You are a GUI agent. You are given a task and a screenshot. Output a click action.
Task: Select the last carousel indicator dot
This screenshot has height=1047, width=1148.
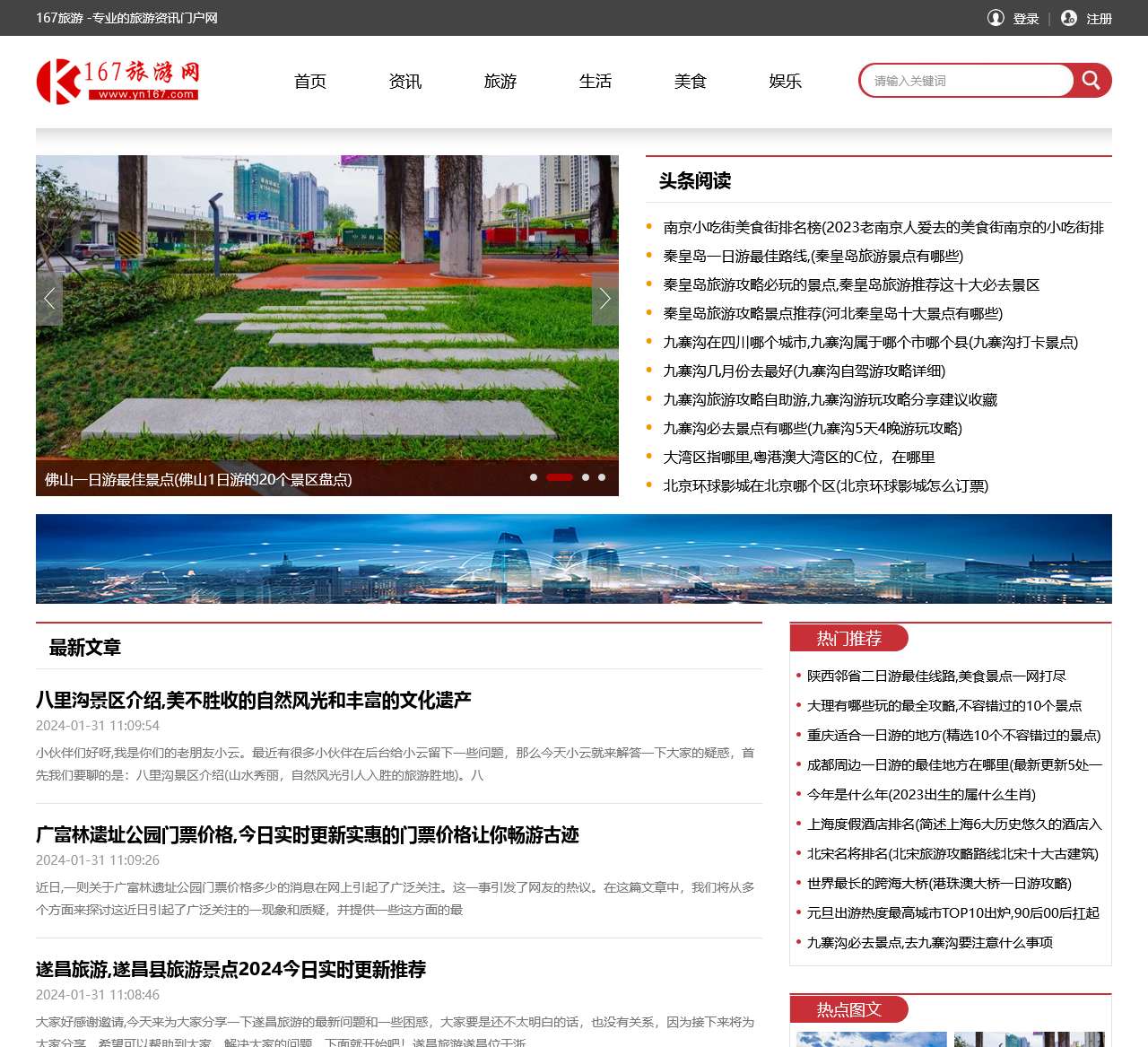coord(601,477)
